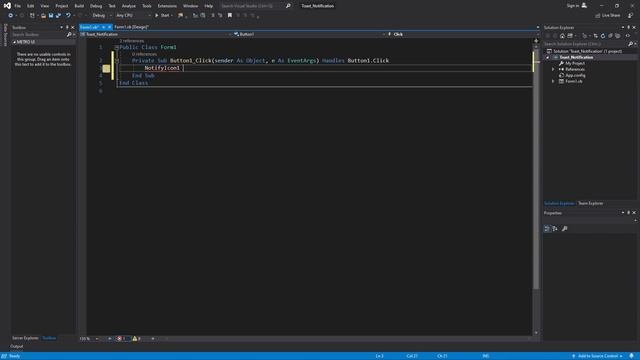The image size is (640, 360).
Task: Collapse the Public Class Form1 block
Action: click(x=117, y=47)
